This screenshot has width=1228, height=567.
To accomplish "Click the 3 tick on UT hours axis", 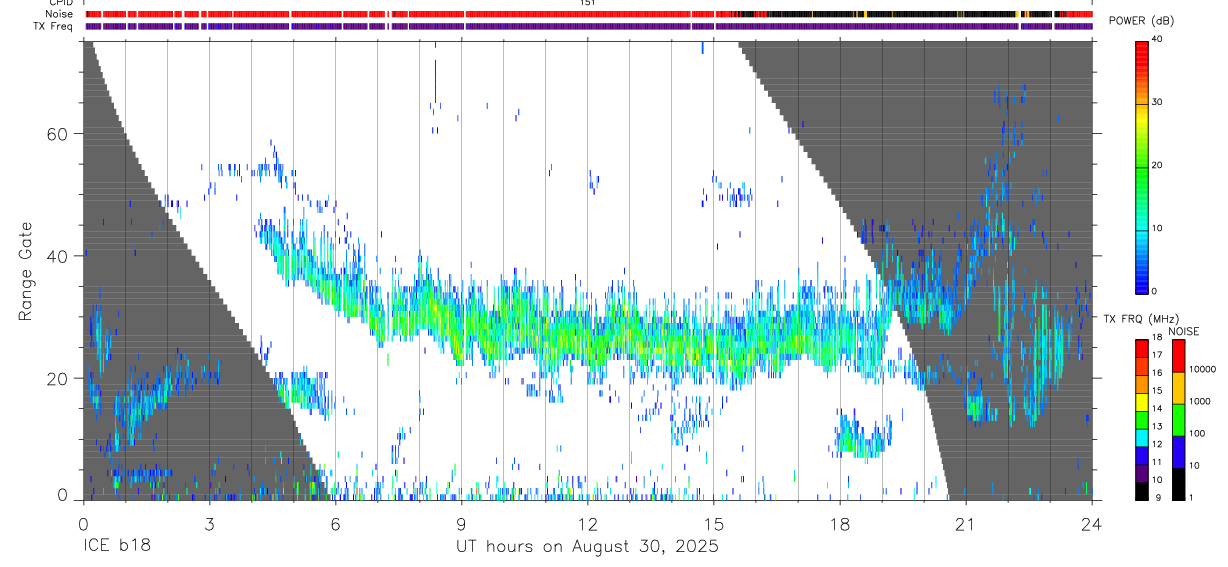I will tap(209, 523).
